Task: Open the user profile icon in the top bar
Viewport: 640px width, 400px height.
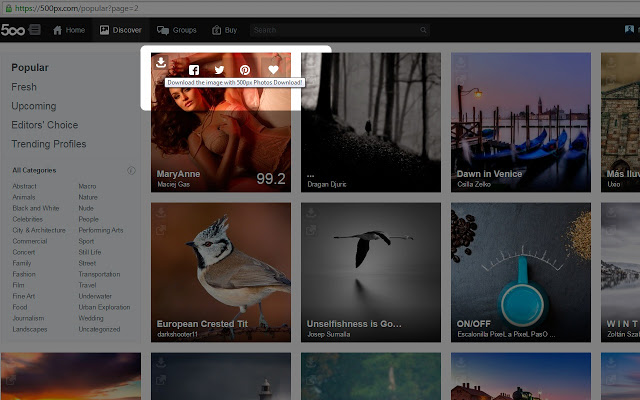Action: point(629,29)
